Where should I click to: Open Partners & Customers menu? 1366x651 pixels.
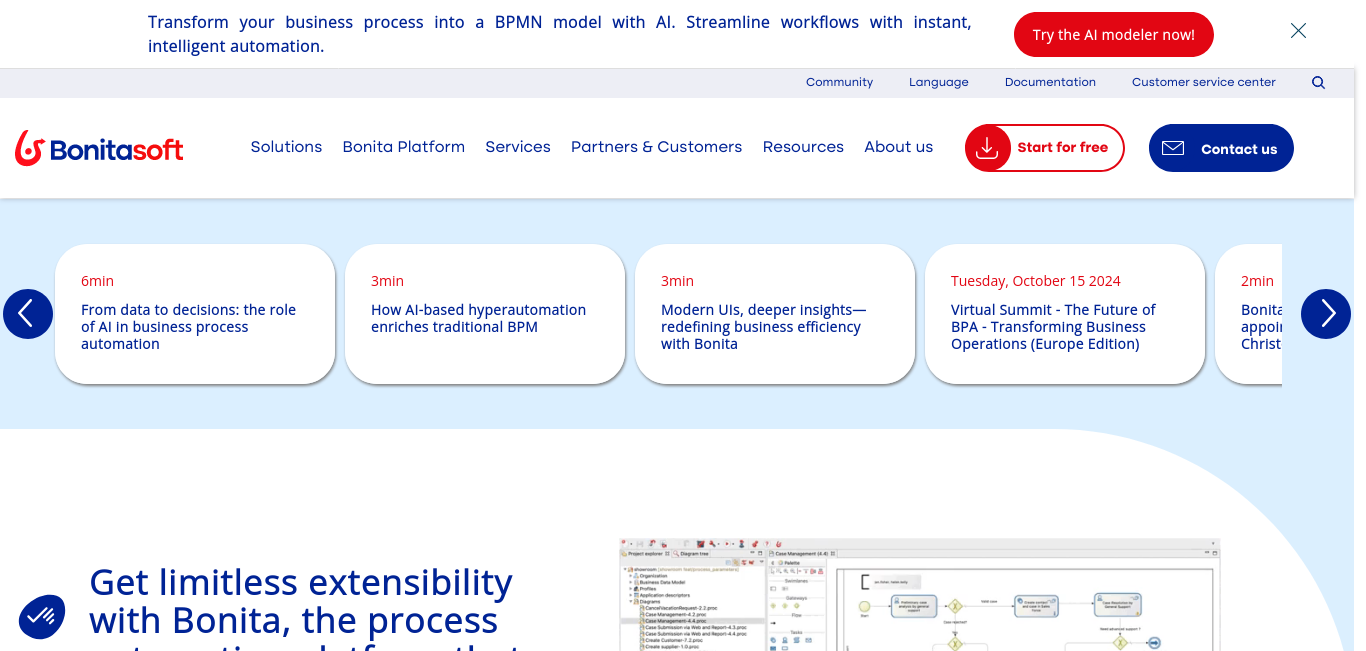(x=656, y=147)
